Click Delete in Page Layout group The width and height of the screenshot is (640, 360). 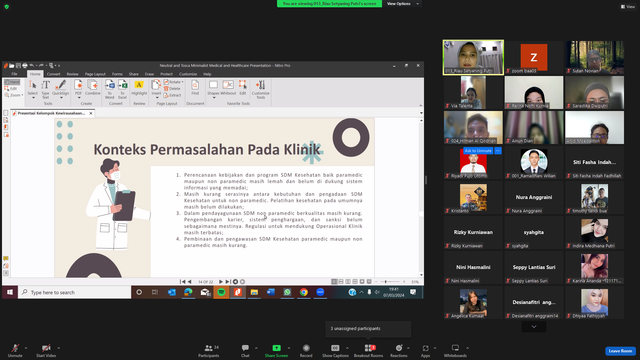click(x=172, y=89)
